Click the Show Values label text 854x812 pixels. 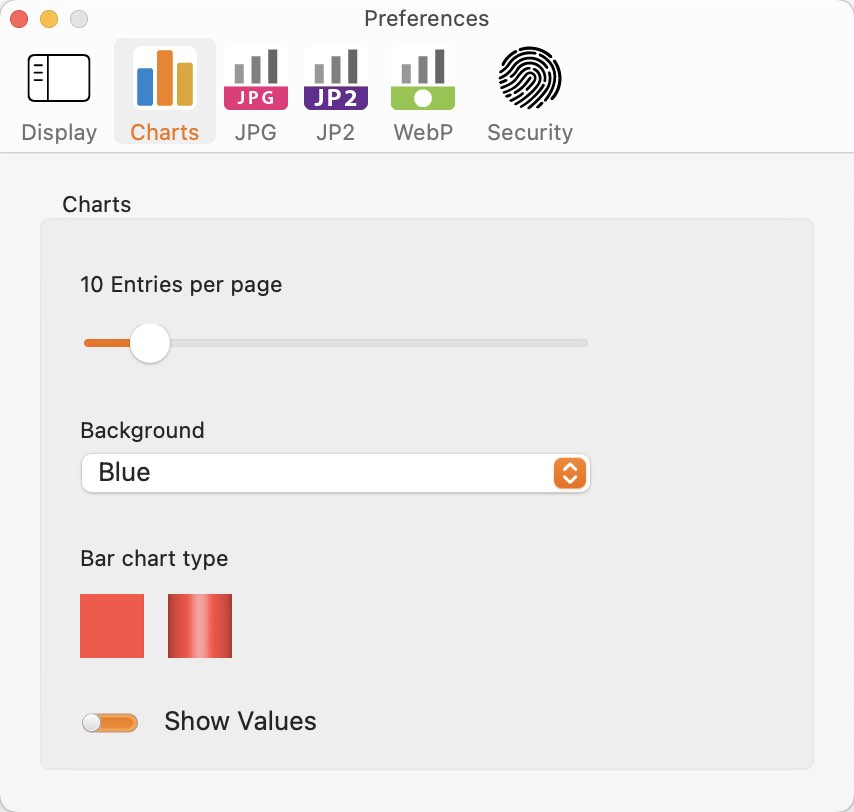pos(240,721)
